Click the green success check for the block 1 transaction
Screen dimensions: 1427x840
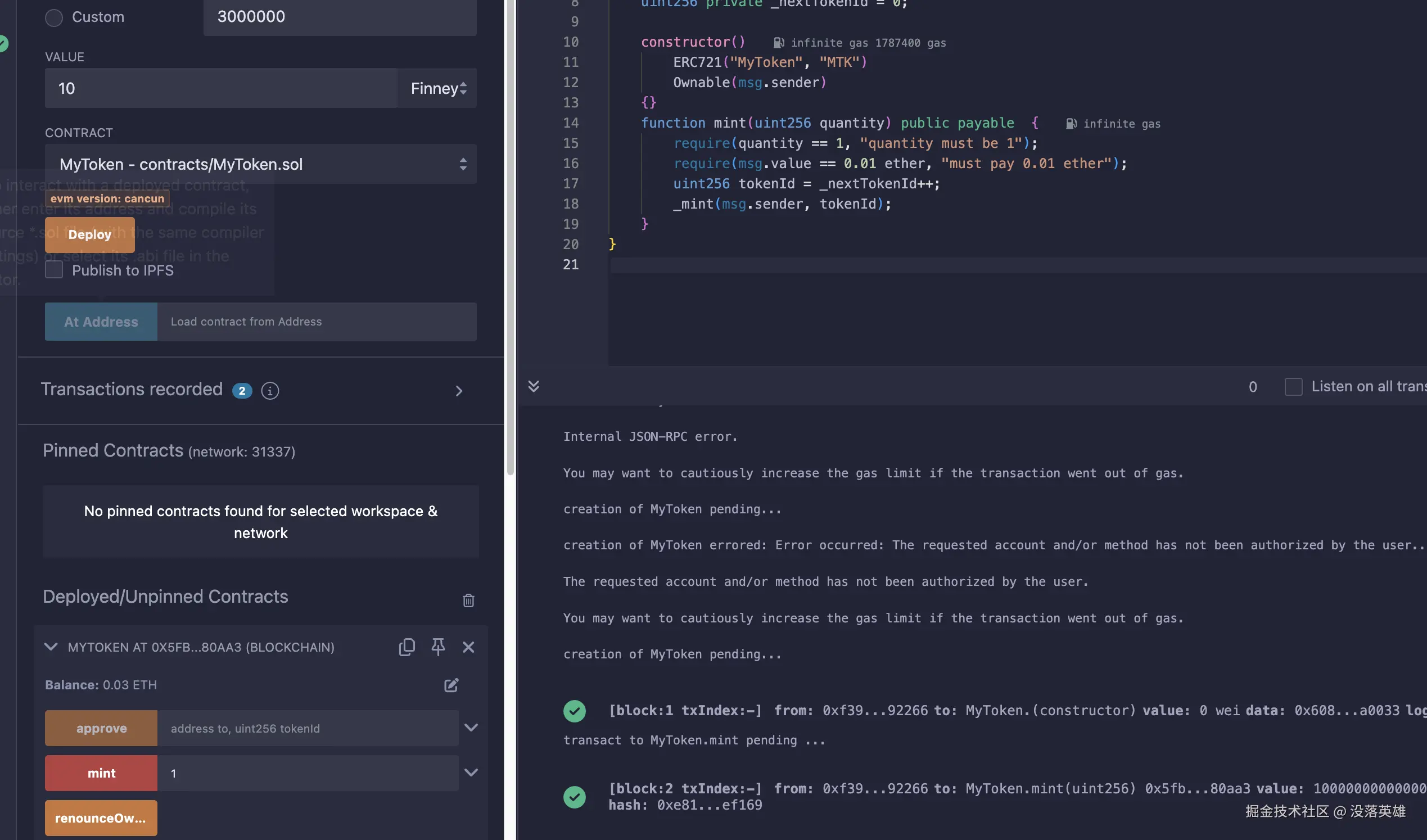[574, 711]
